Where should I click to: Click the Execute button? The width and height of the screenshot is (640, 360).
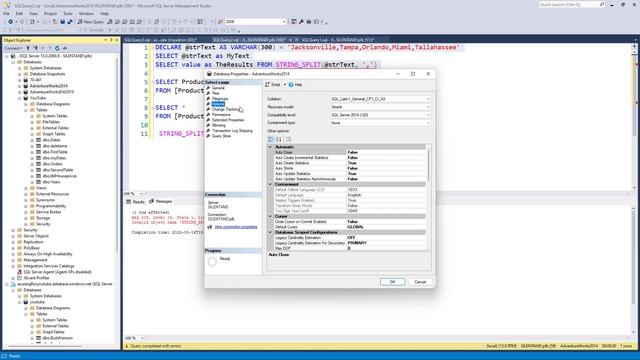point(94,30)
